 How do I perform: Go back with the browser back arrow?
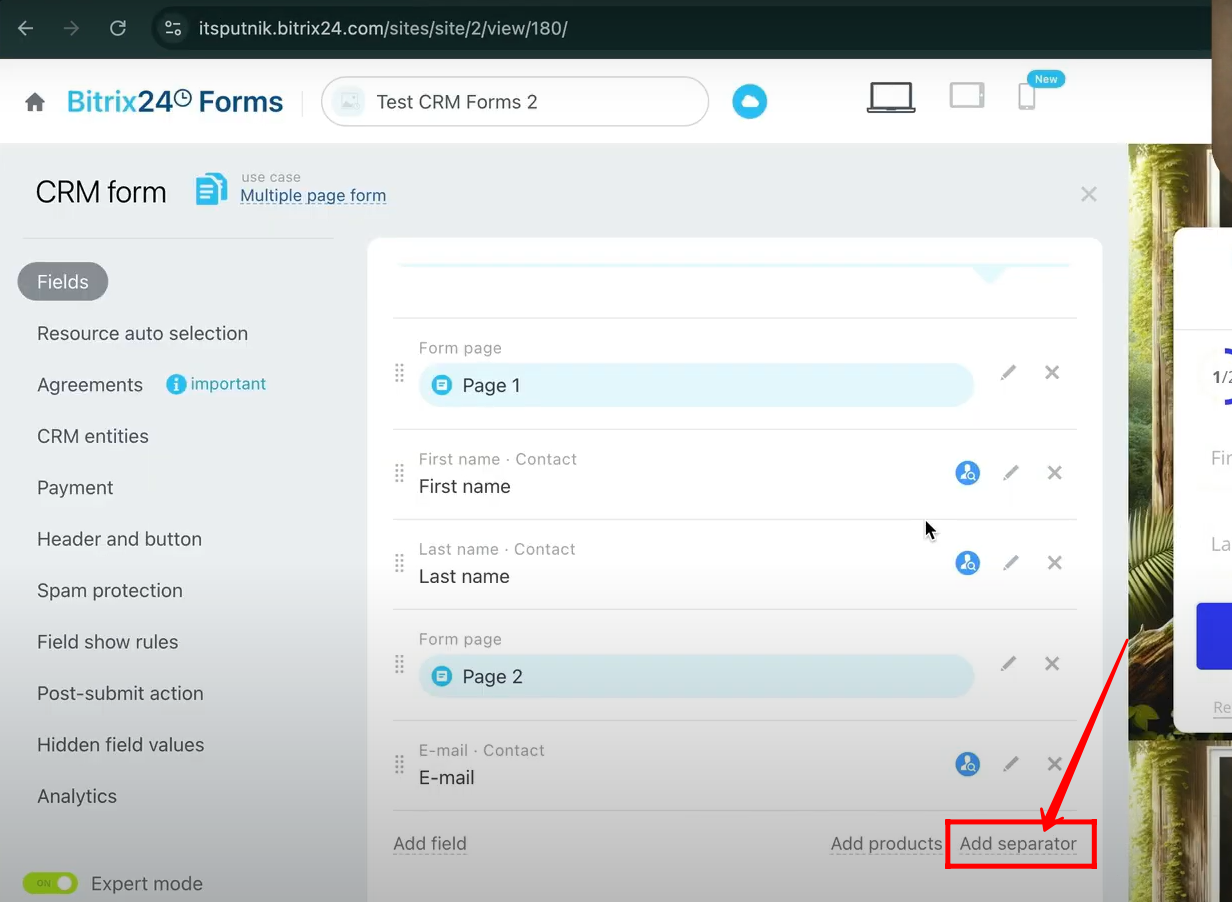[26, 28]
